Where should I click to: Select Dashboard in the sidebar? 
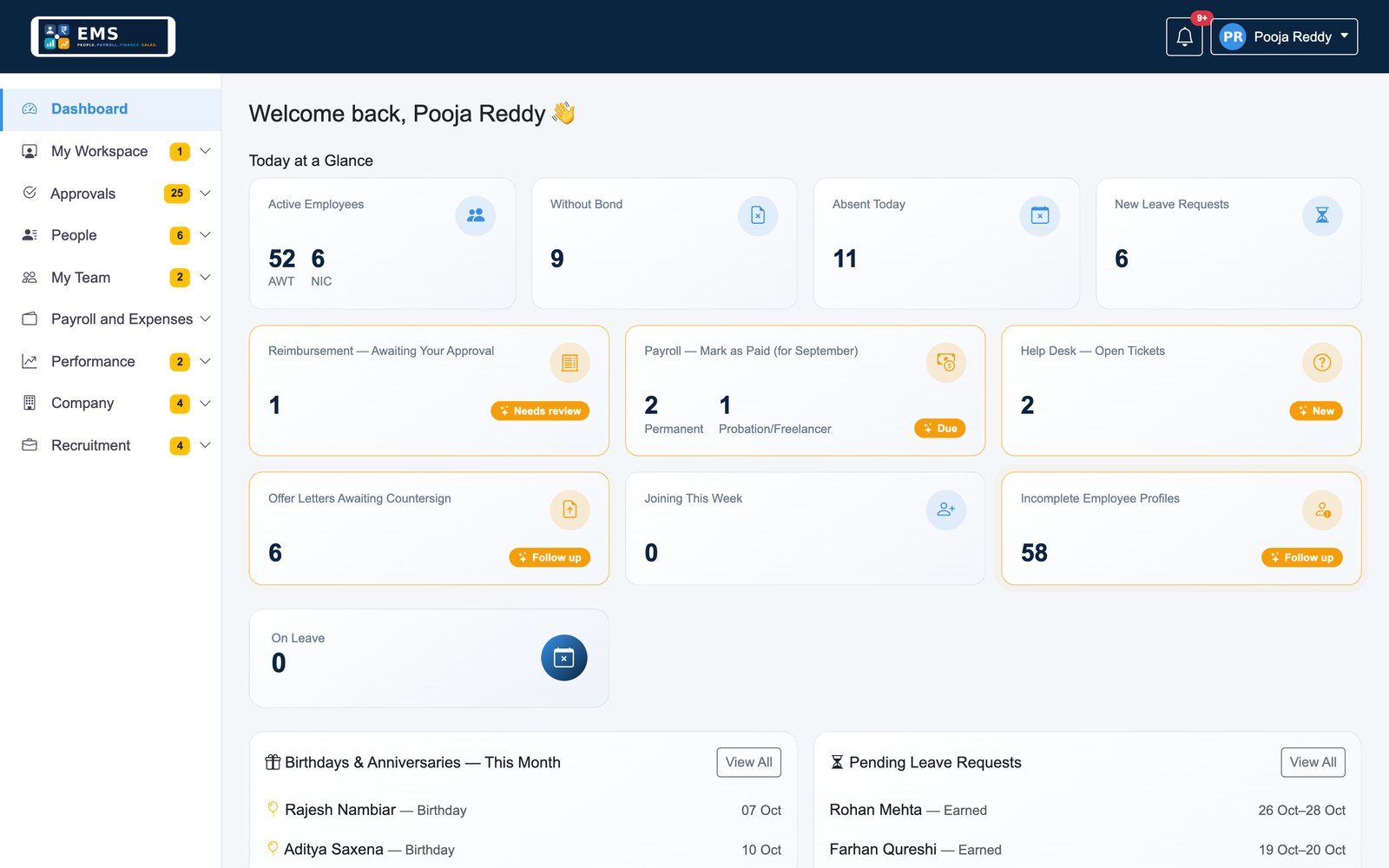[110, 109]
